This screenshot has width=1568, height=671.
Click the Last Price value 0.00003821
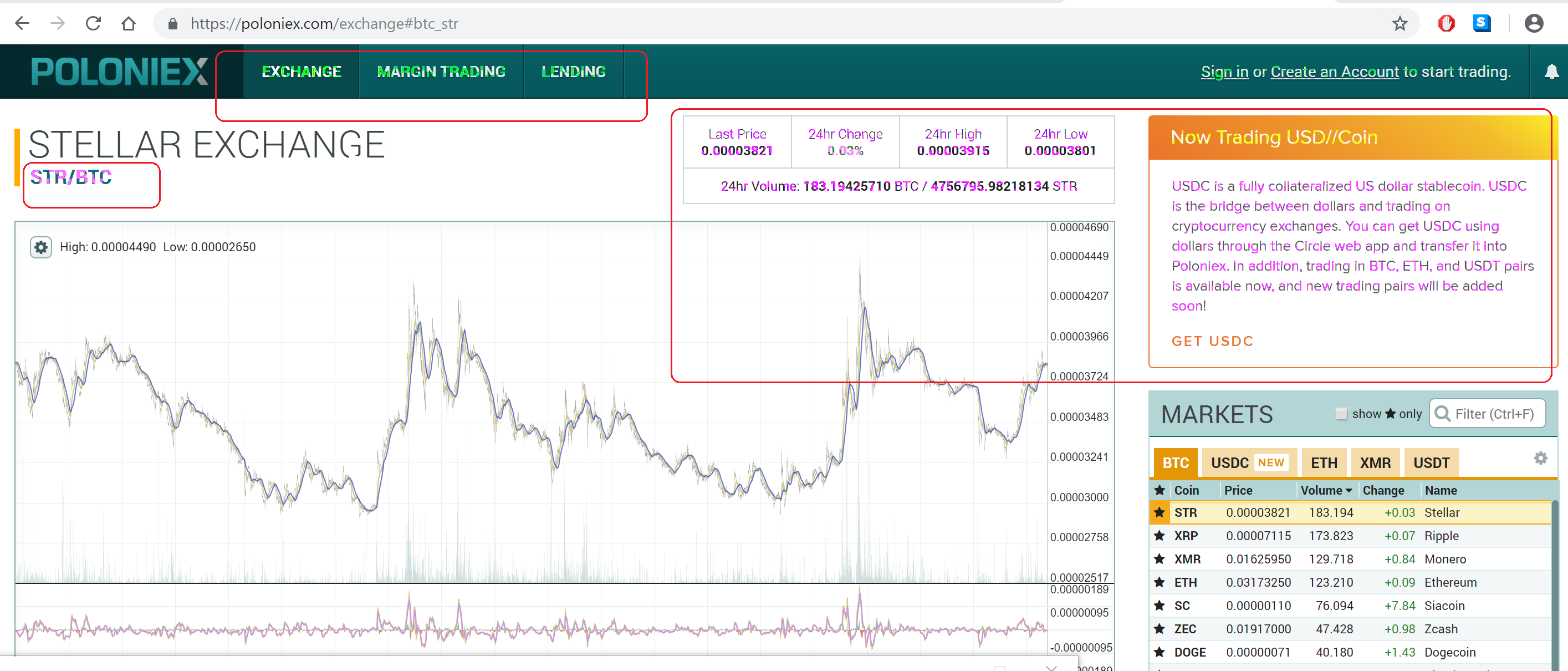click(x=736, y=150)
